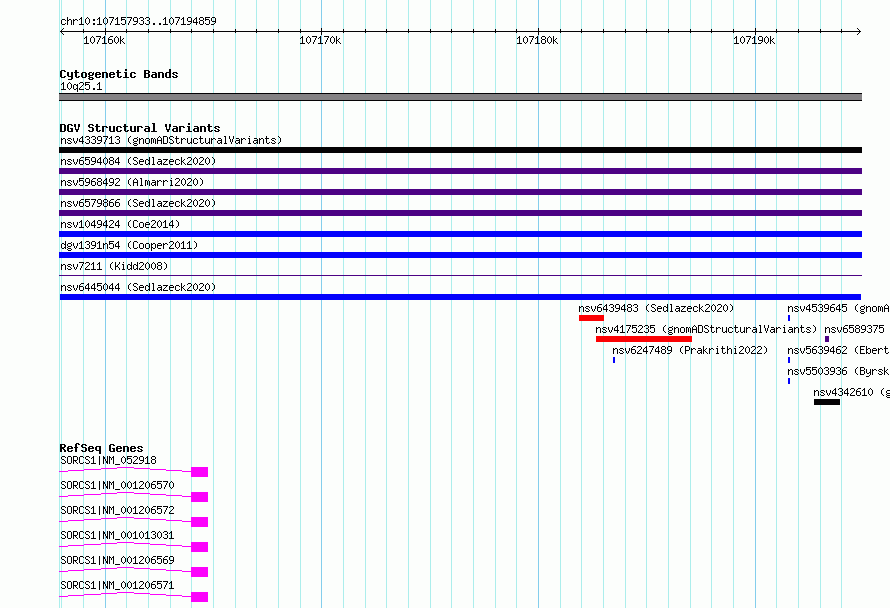The image size is (890, 608).
Task: Click the 107190k ruler label
Action: (754, 40)
